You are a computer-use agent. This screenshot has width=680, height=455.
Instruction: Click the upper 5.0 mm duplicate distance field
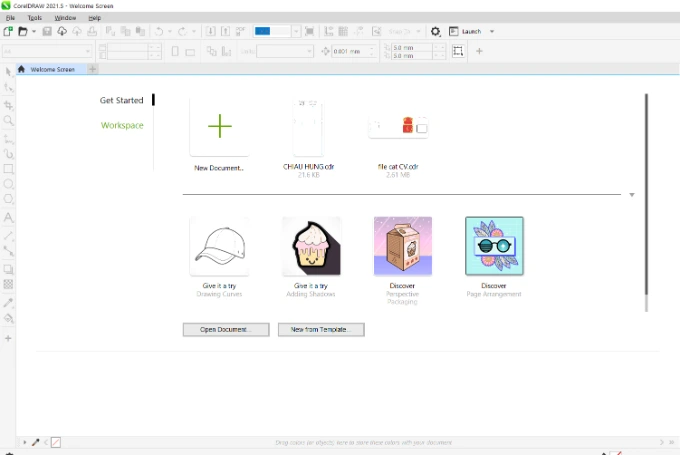pos(412,47)
